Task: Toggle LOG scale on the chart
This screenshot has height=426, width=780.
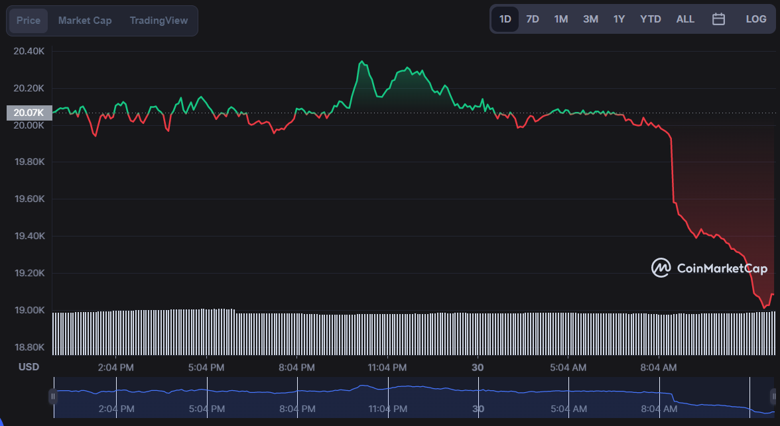Action: click(x=755, y=19)
